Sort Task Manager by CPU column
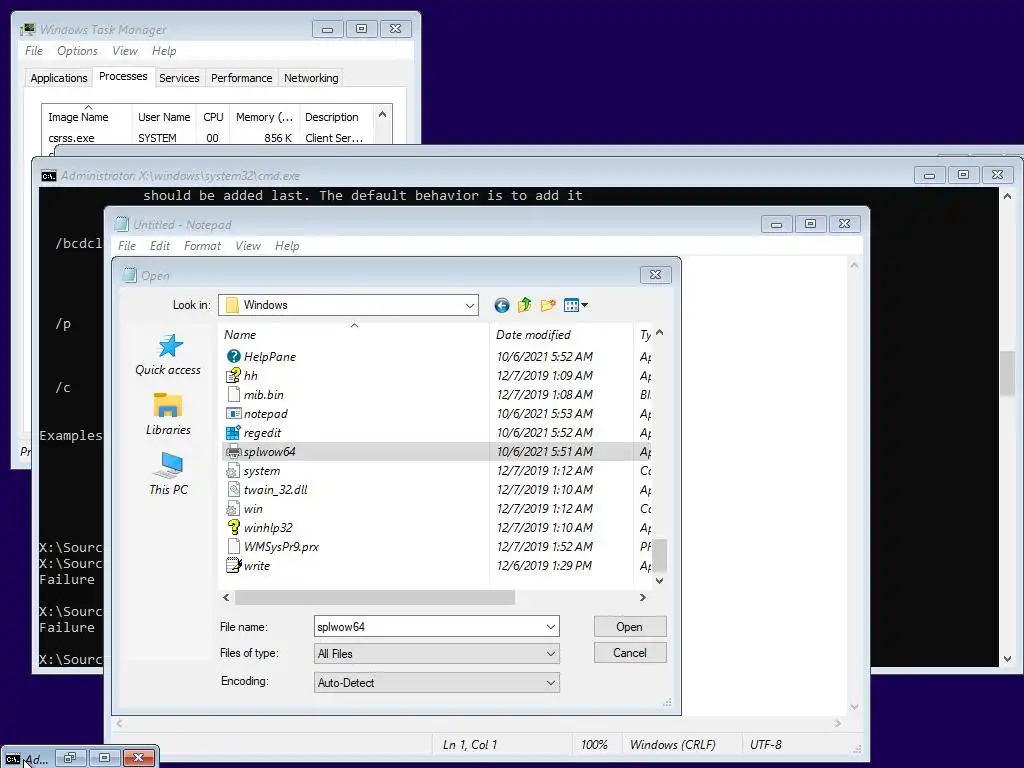1024x768 pixels. click(213, 117)
